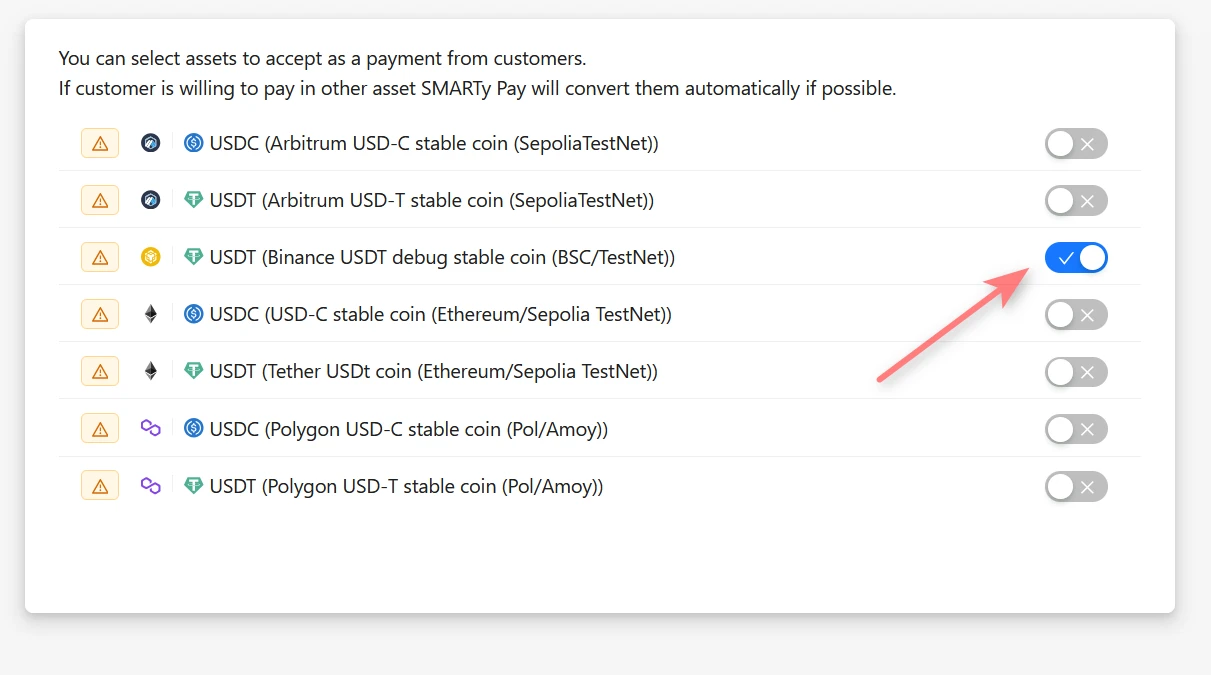
Task: Click Tether coin icon in Arbitrum USDT row
Action: tap(193, 200)
